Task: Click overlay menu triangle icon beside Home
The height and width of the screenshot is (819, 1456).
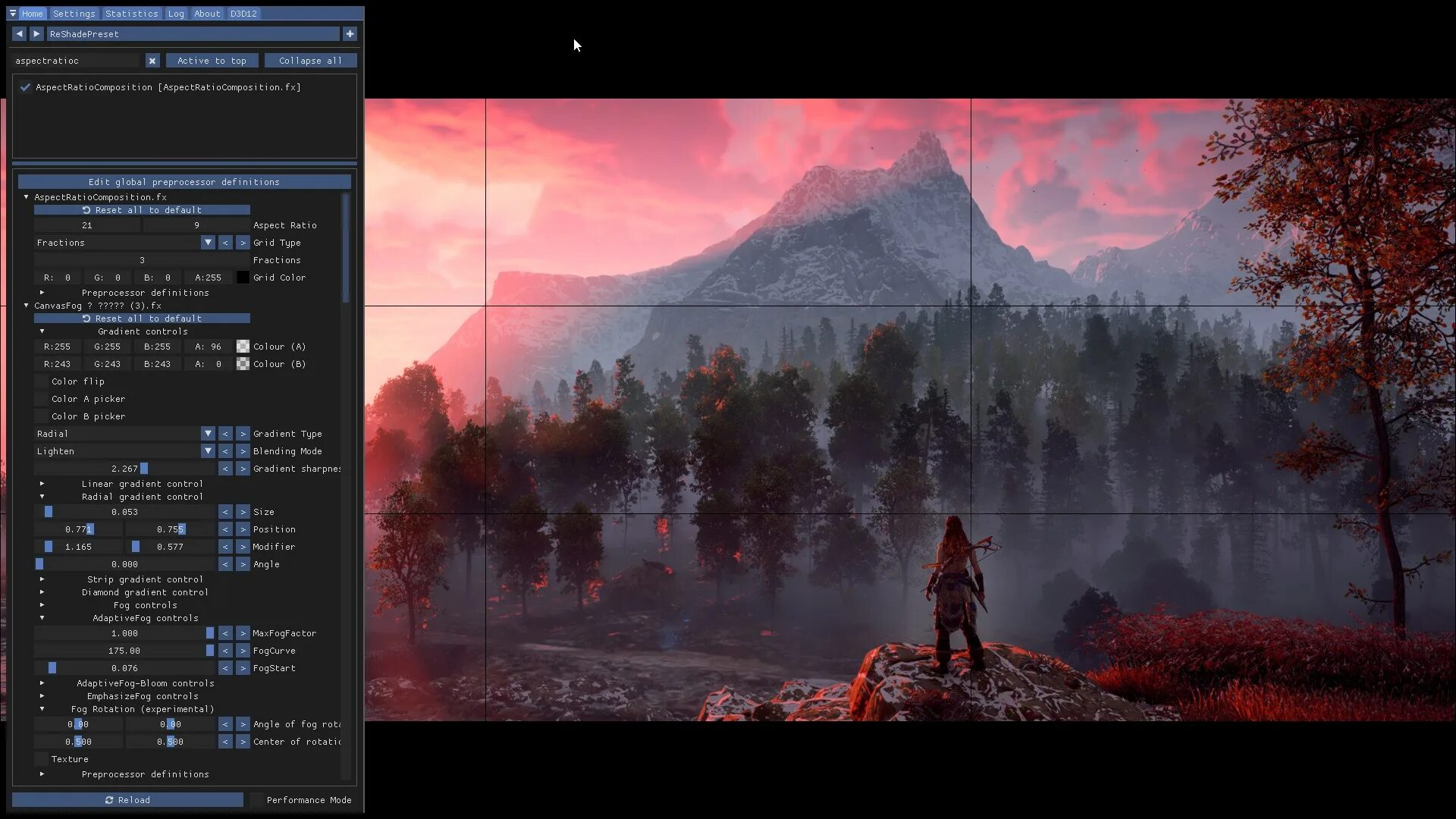Action: [13, 14]
